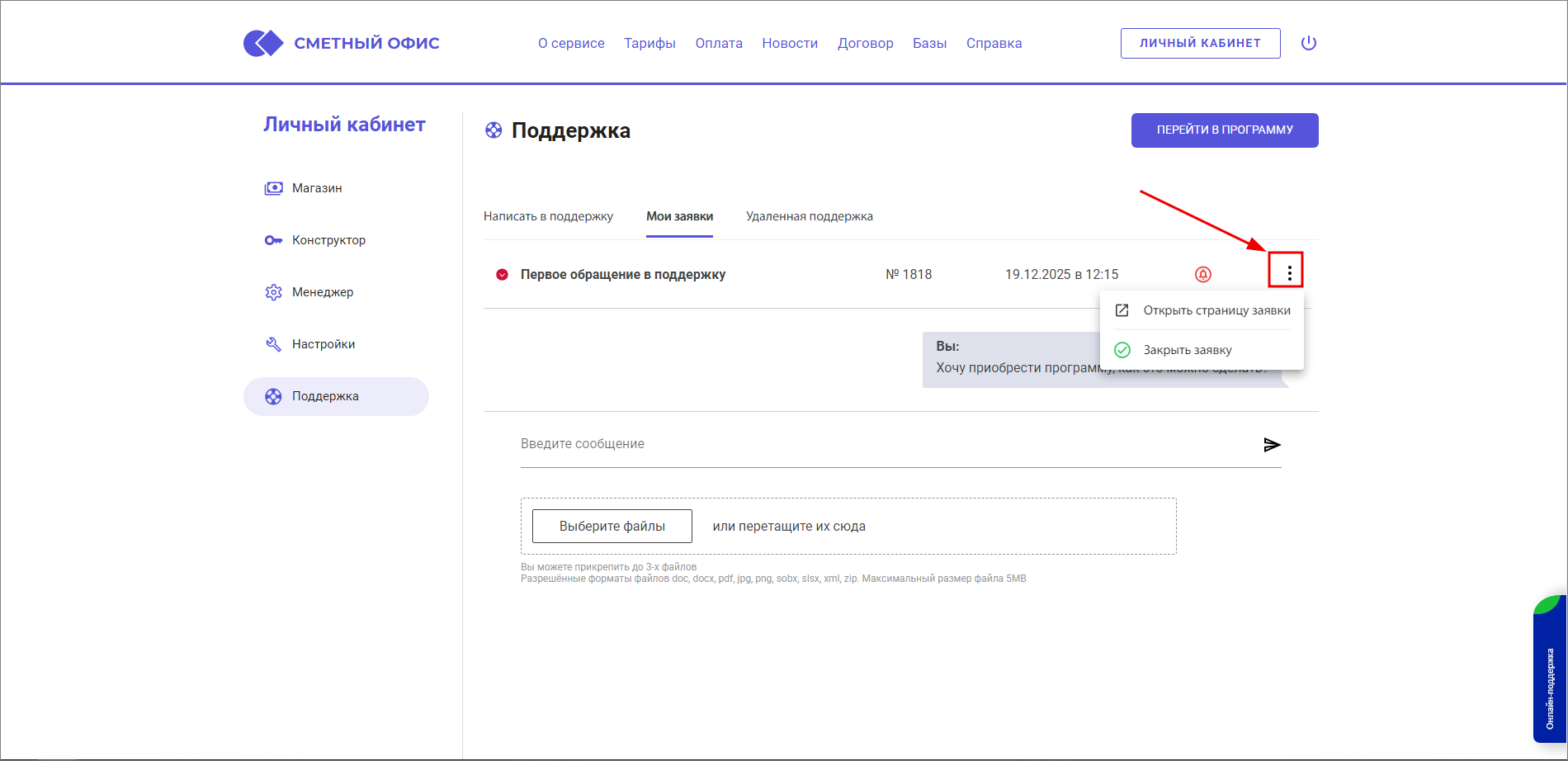Screen dimensions: 1568x761
Task: Click the external-link icon near Открыть страницу заявки
Action: (1122, 310)
